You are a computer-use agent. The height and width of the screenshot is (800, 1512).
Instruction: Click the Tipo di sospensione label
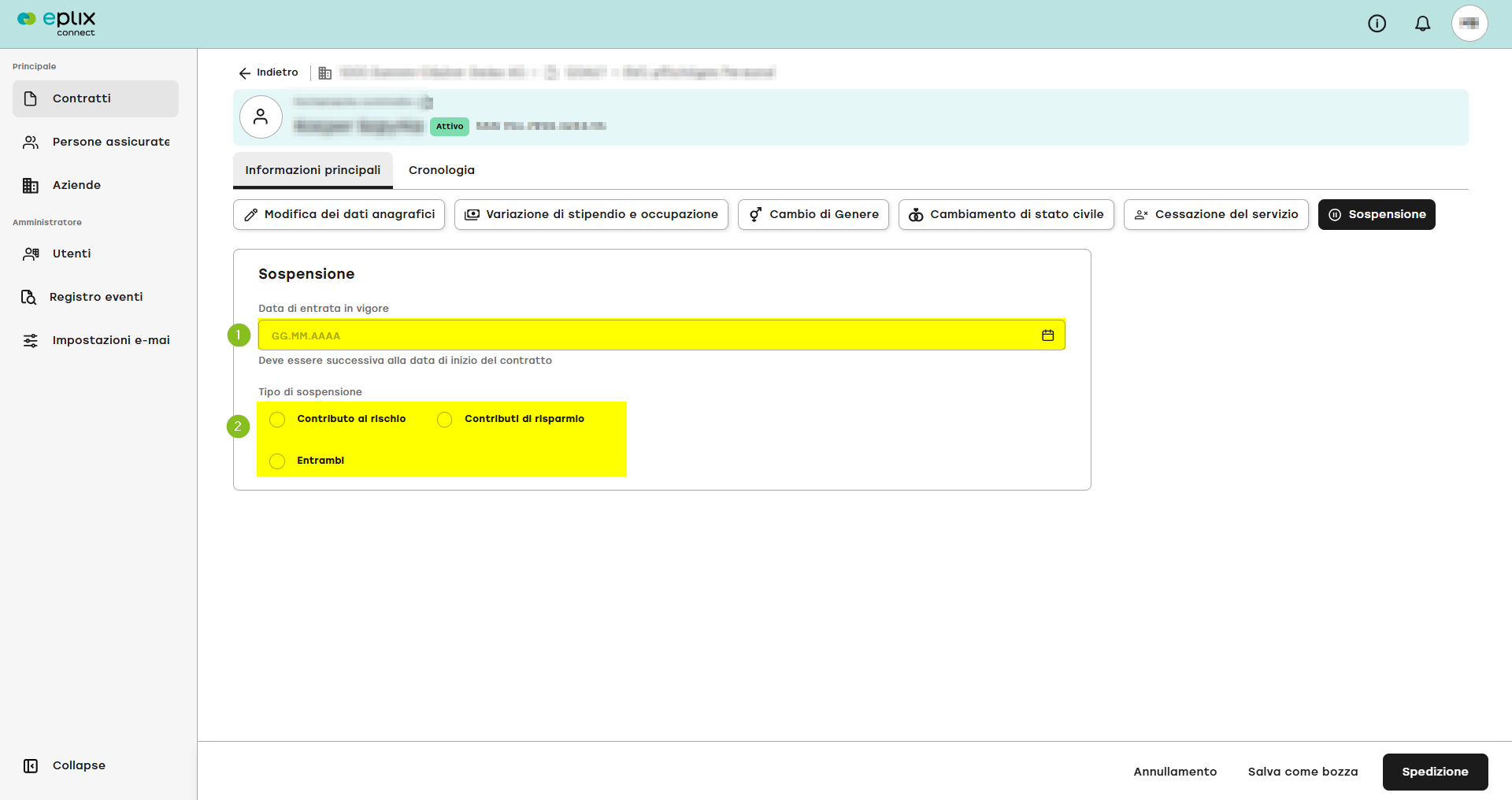(x=310, y=392)
